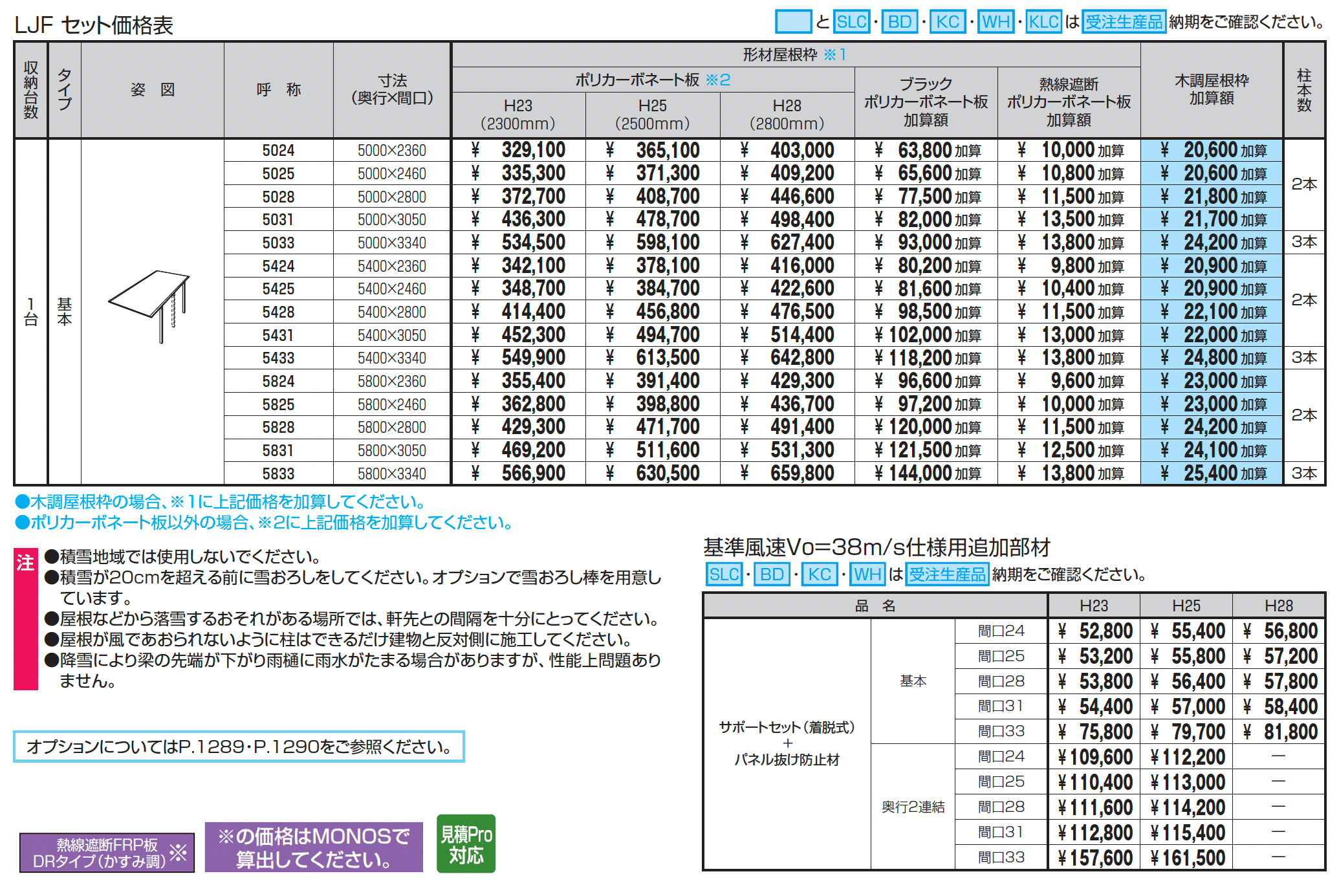1339x896 pixels.
Task: Click the ¥25,400 加算 wood-tone cell
Action: (1212, 474)
